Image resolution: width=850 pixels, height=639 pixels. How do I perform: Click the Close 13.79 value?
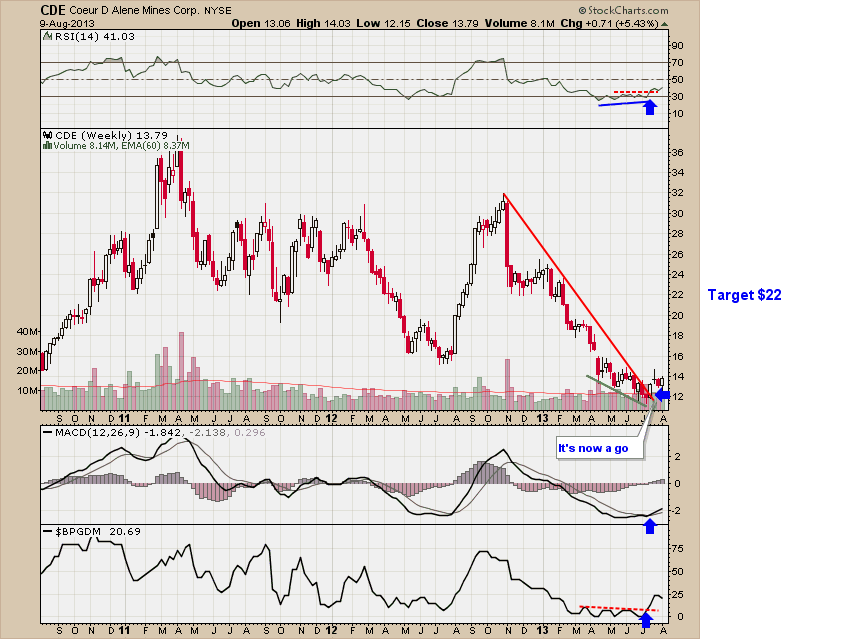pos(447,24)
